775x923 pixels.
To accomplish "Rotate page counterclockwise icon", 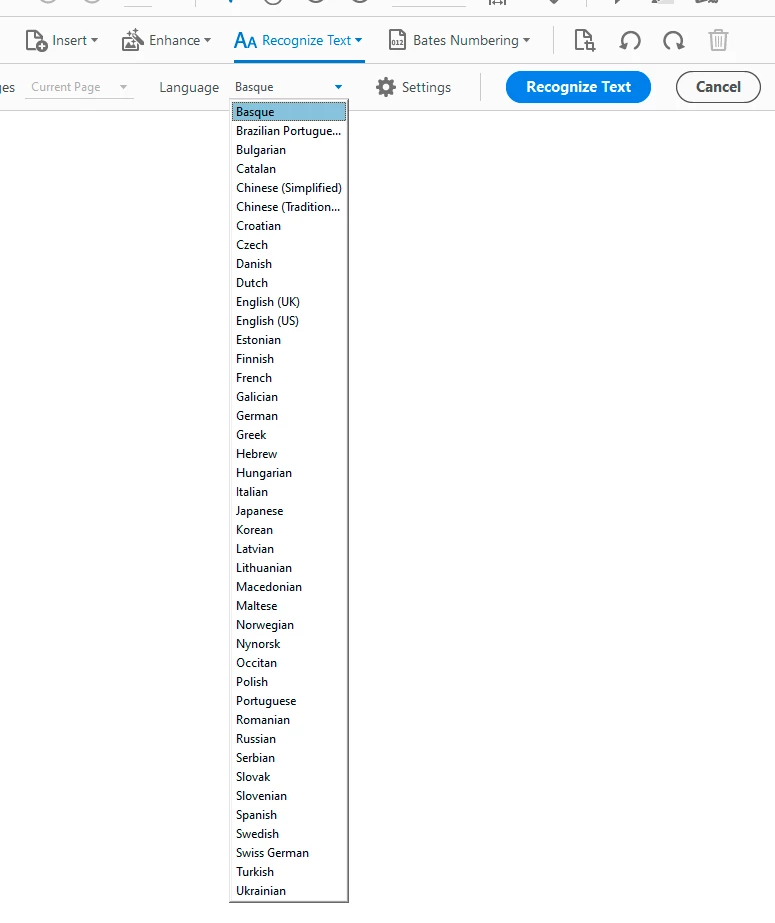I will (630, 41).
